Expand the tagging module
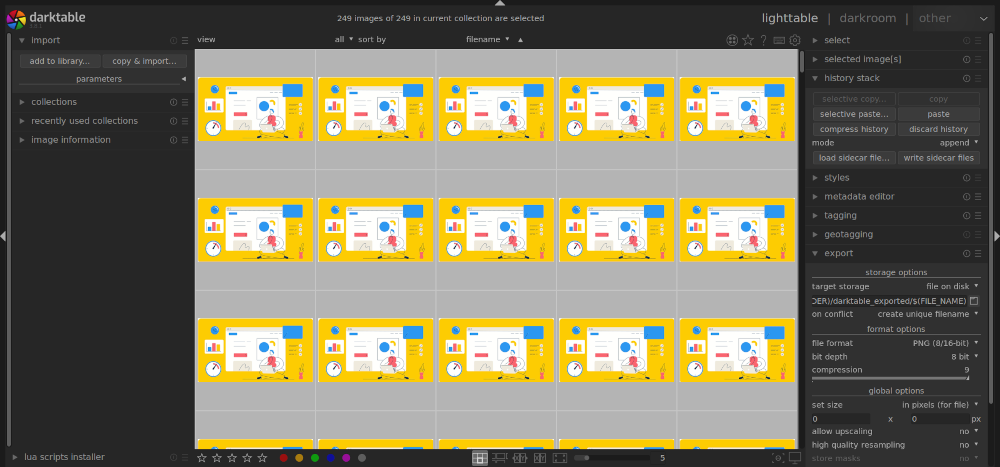1000x467 pixels. 840,216
